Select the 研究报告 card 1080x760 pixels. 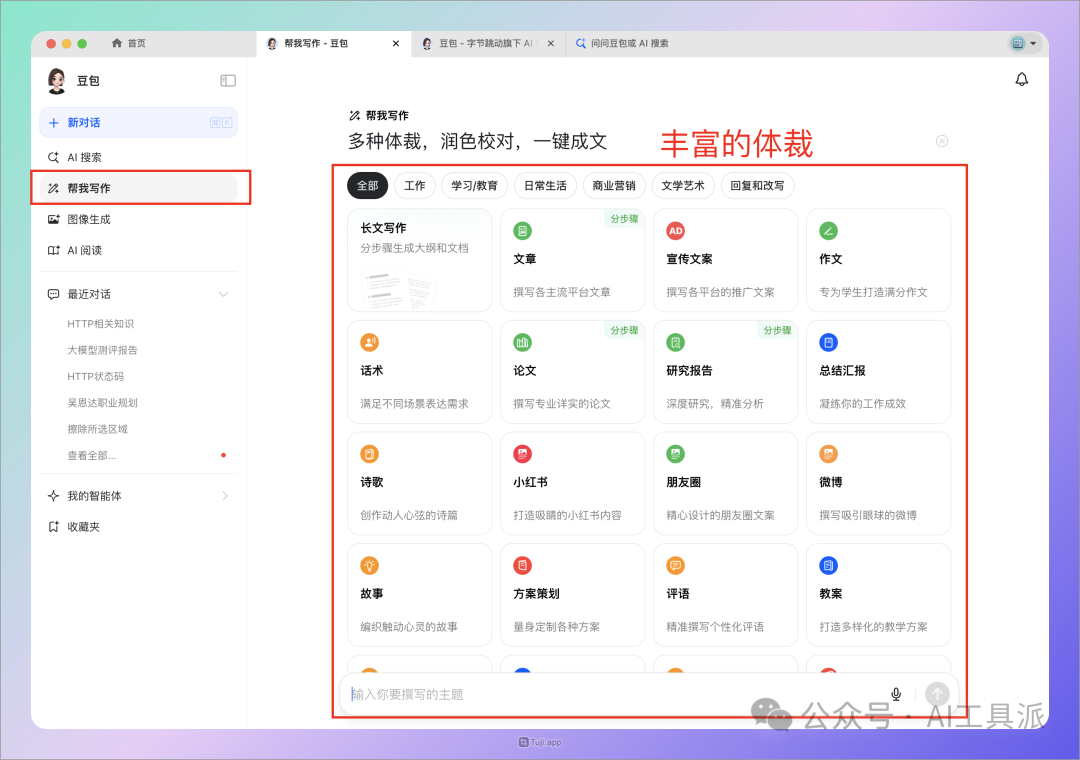[725, 371]
